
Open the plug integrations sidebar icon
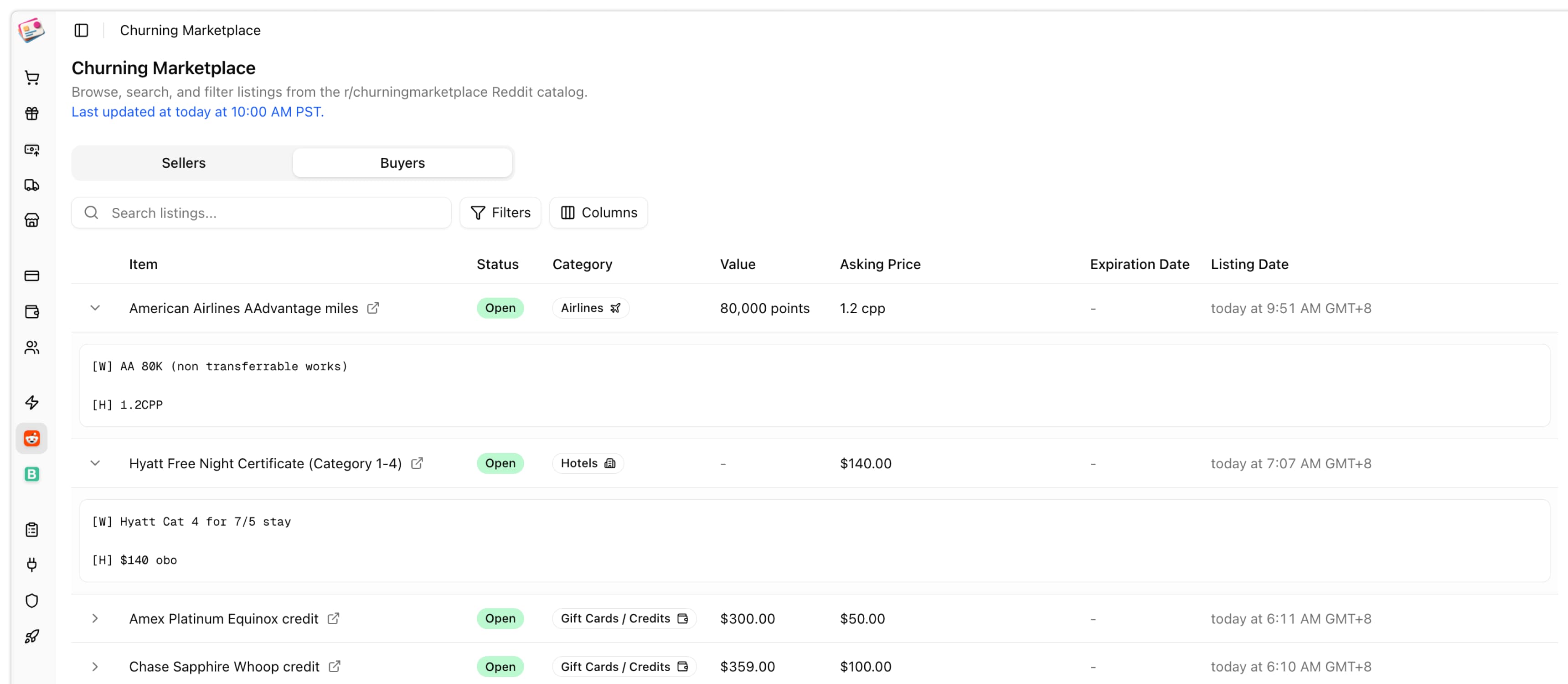coord(31,565)
